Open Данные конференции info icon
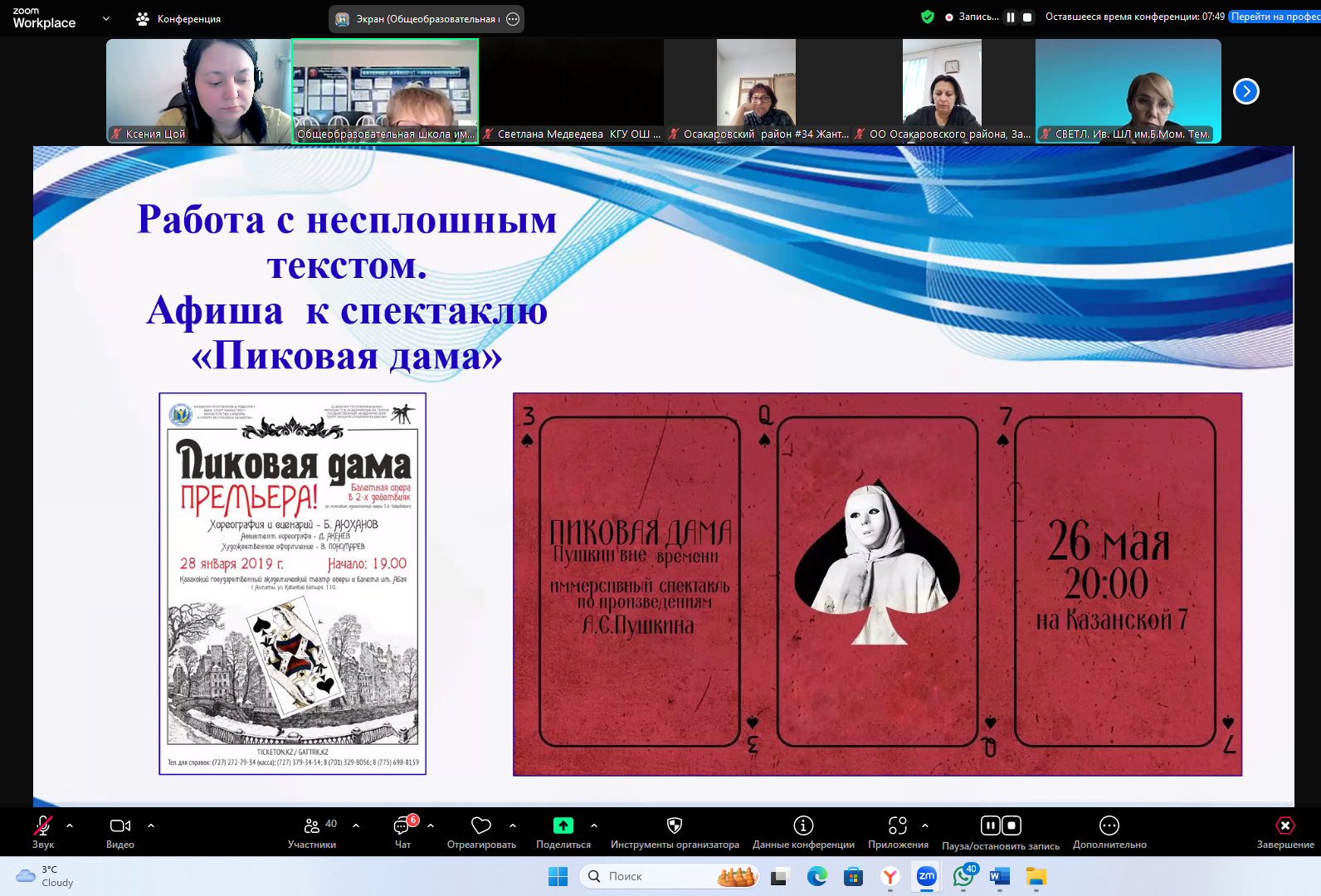Image resolution: width=1321 pixels, height=896 pixels. pos(803,826)
